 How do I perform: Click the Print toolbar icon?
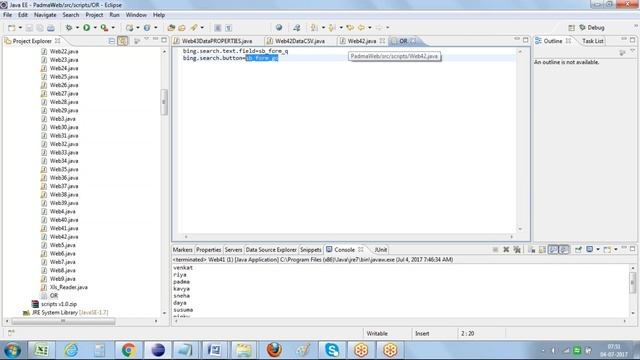click(x=51, y=28)
